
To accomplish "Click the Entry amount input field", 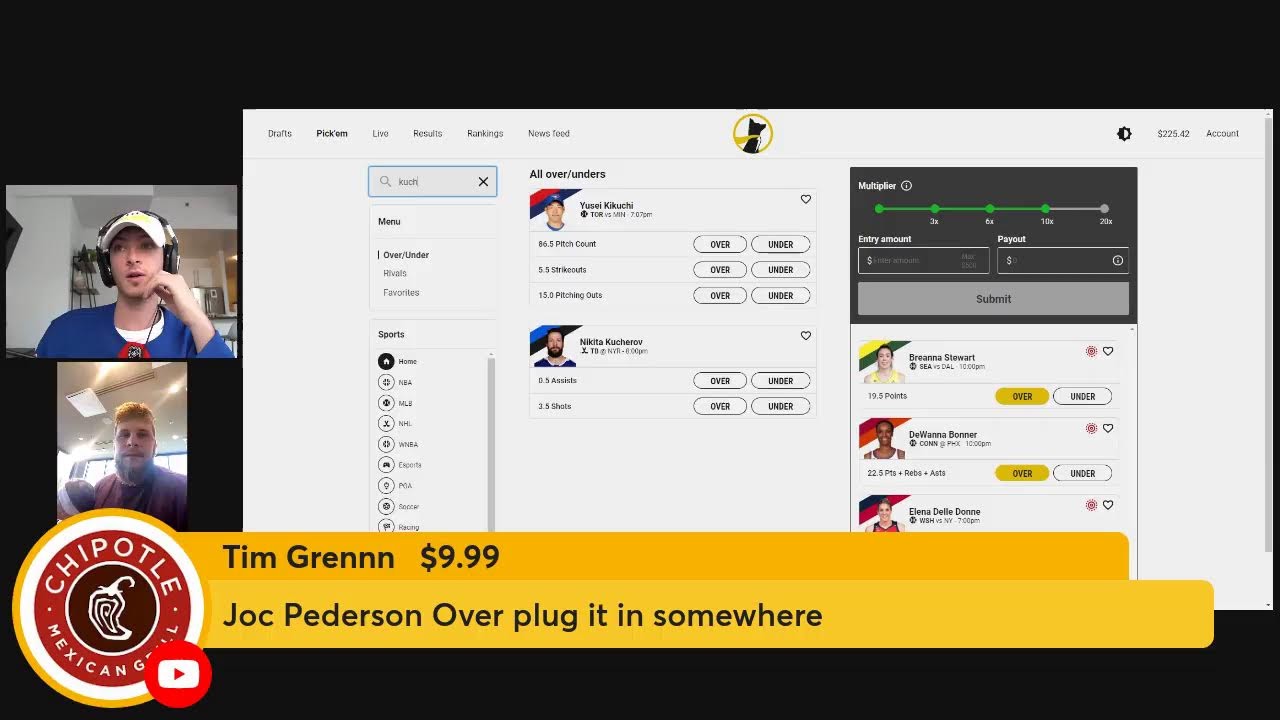I will point(924,260).
